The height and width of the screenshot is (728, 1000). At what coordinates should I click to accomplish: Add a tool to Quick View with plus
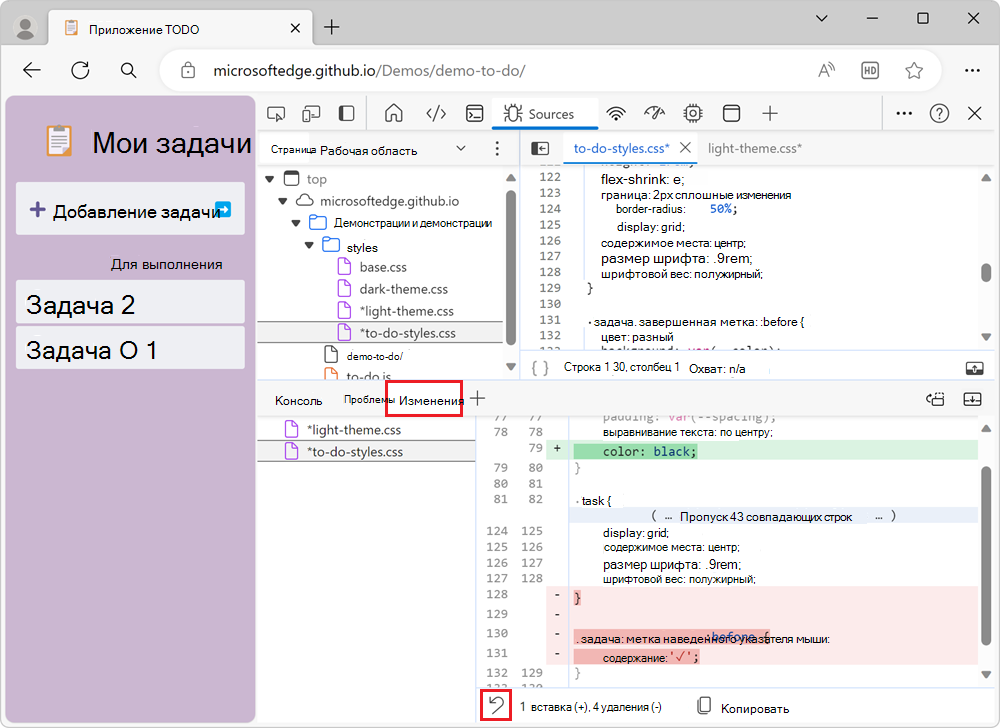[x=477, y=399]
